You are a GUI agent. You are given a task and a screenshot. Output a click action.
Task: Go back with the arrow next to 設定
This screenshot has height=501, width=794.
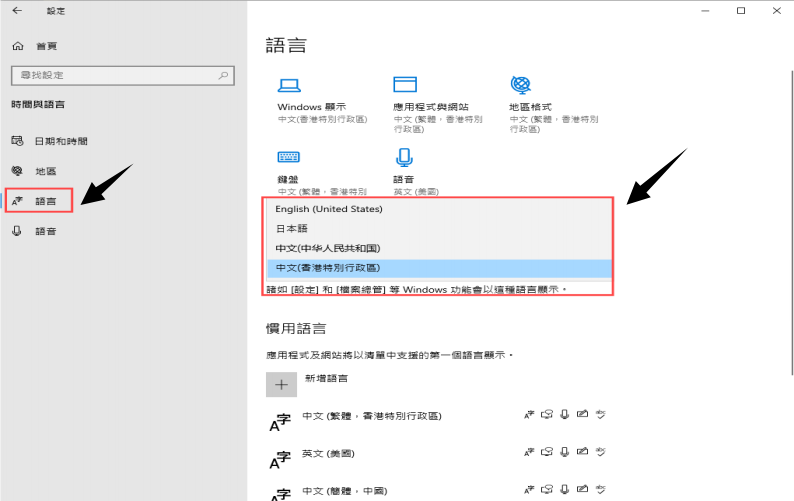[17, 11]
